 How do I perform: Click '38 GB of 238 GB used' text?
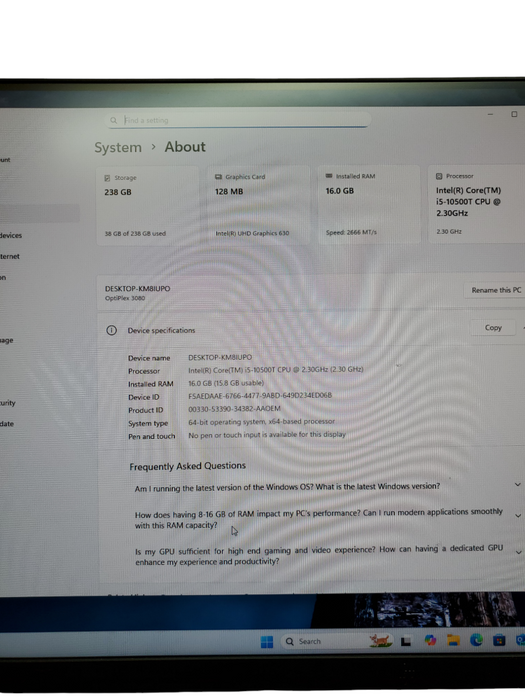[x=135, y=233]
